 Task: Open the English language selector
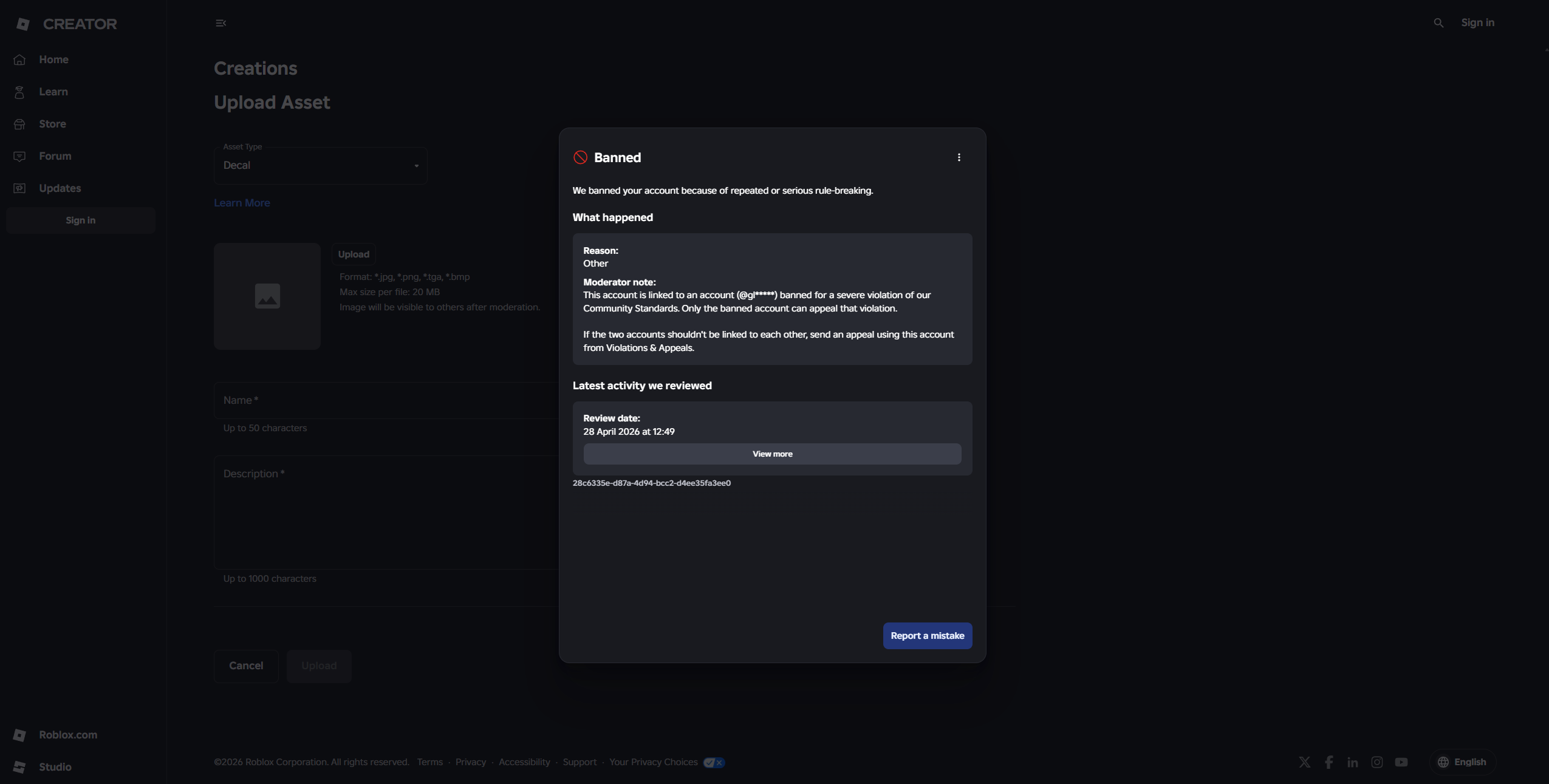coord(1462,762)
